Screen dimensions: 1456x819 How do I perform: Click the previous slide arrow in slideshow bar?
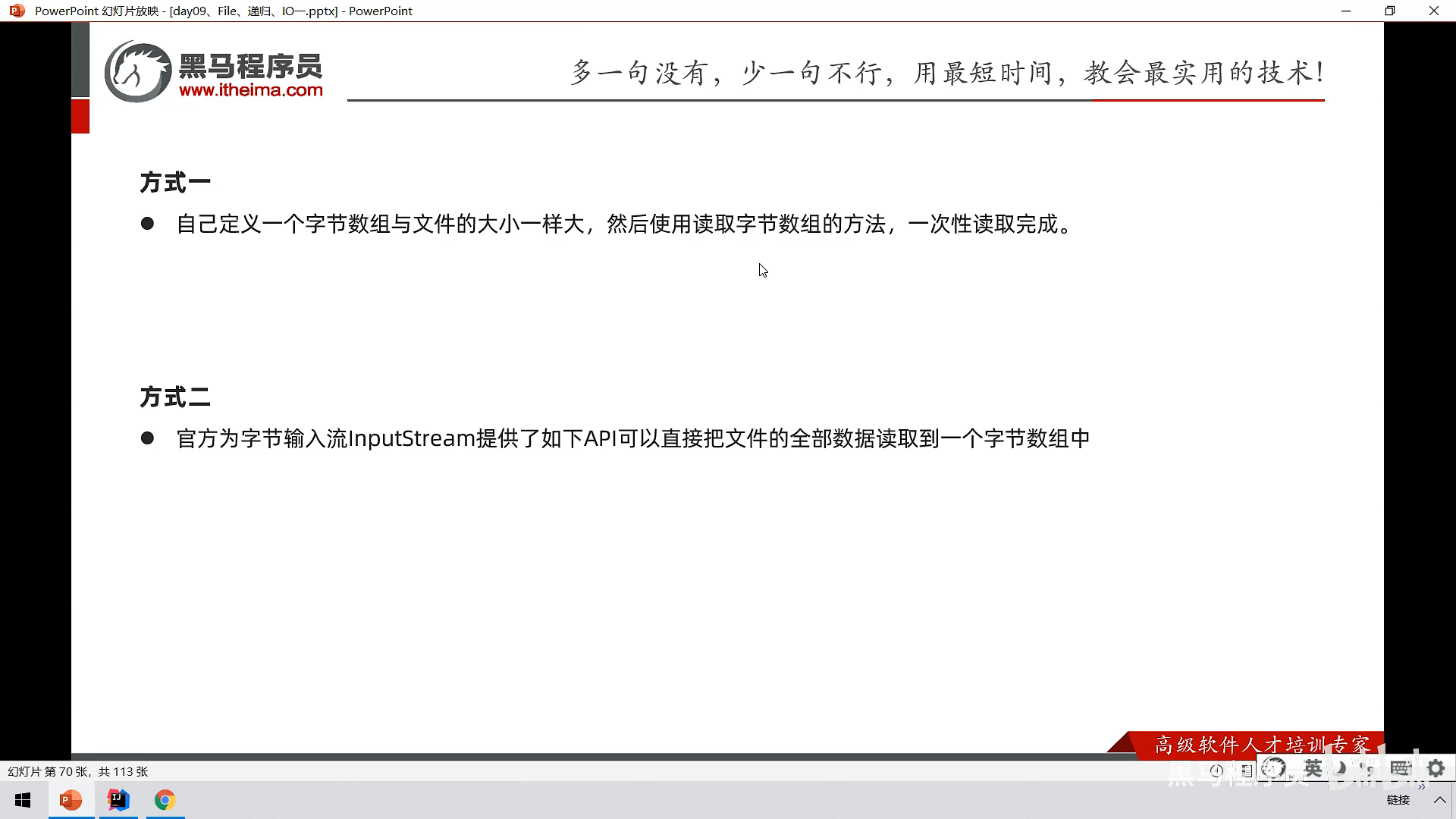point(1217,770)
